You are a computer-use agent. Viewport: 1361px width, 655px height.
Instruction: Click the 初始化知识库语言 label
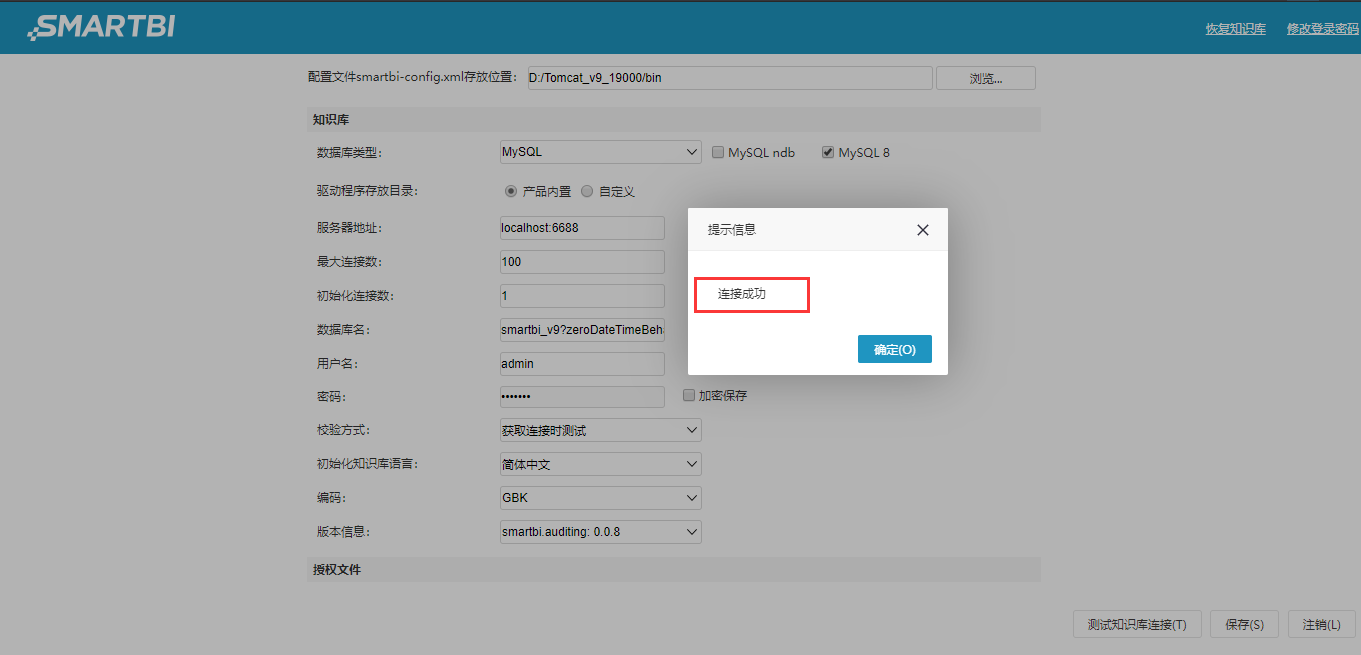(368, 464)
